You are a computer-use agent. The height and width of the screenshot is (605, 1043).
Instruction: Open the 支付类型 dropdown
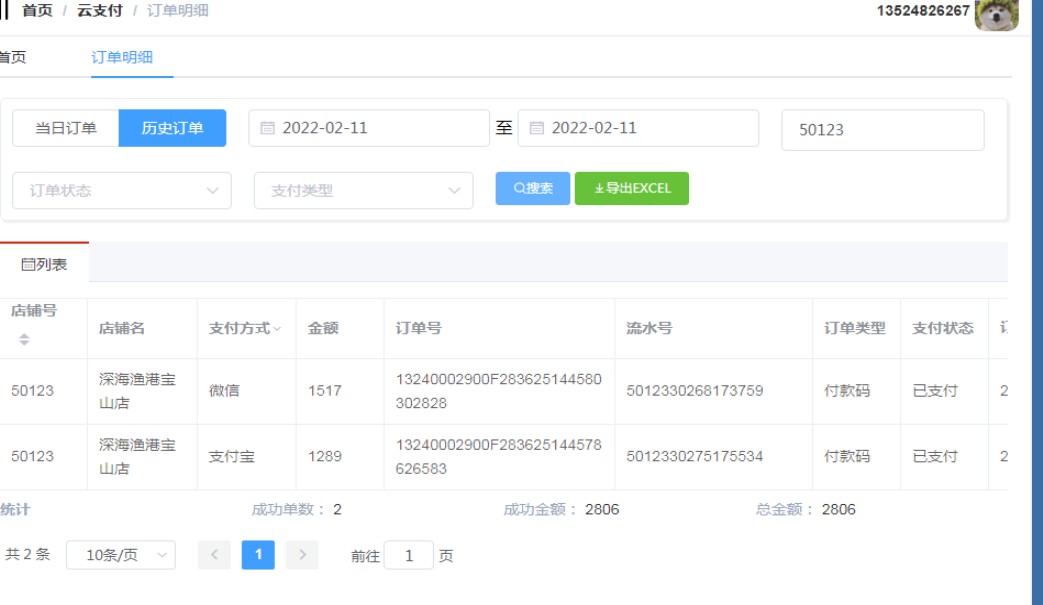coord(363,190)
